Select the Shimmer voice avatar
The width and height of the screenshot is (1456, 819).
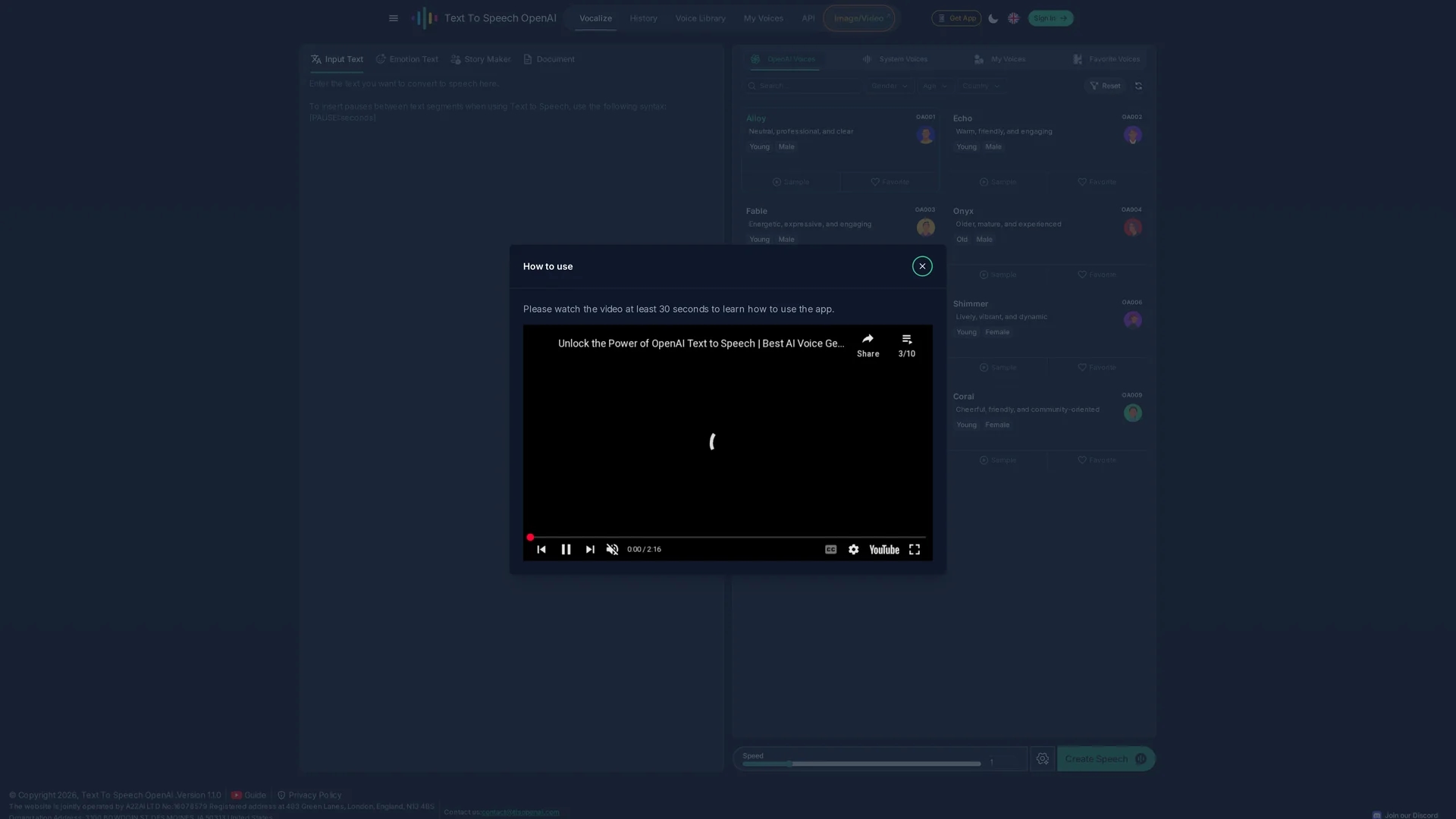1132,320
